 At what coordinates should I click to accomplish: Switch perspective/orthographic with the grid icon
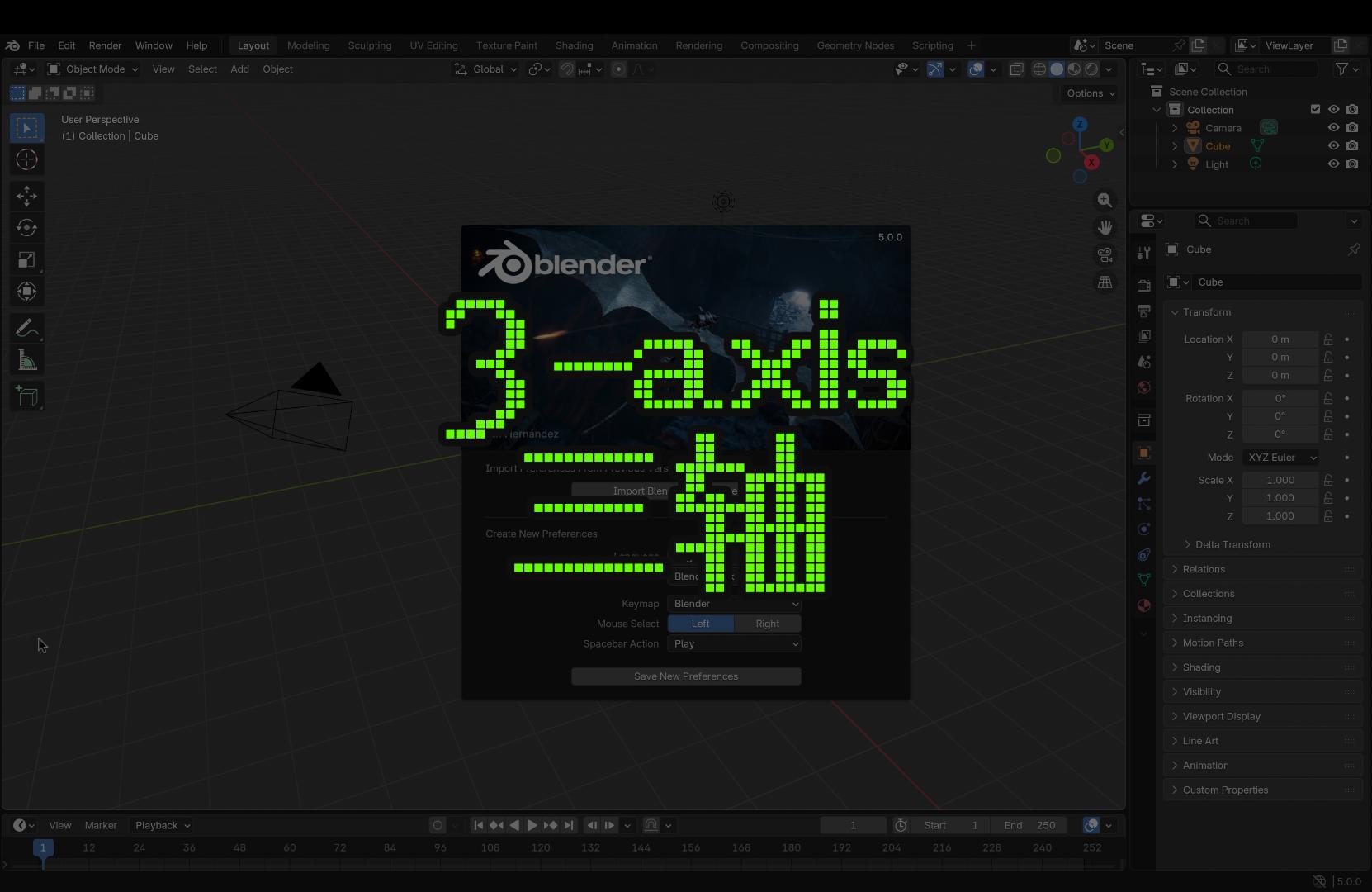pyautogui.click(x=1105, y=282)
